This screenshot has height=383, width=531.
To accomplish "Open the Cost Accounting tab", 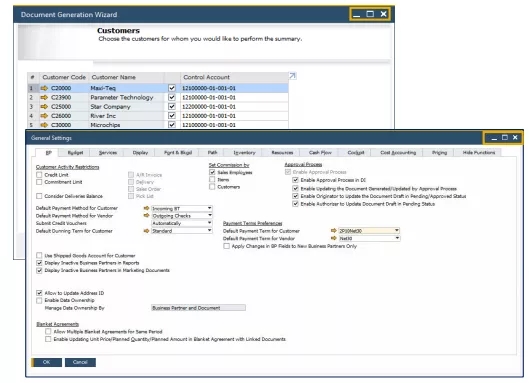I will [398, 153].
